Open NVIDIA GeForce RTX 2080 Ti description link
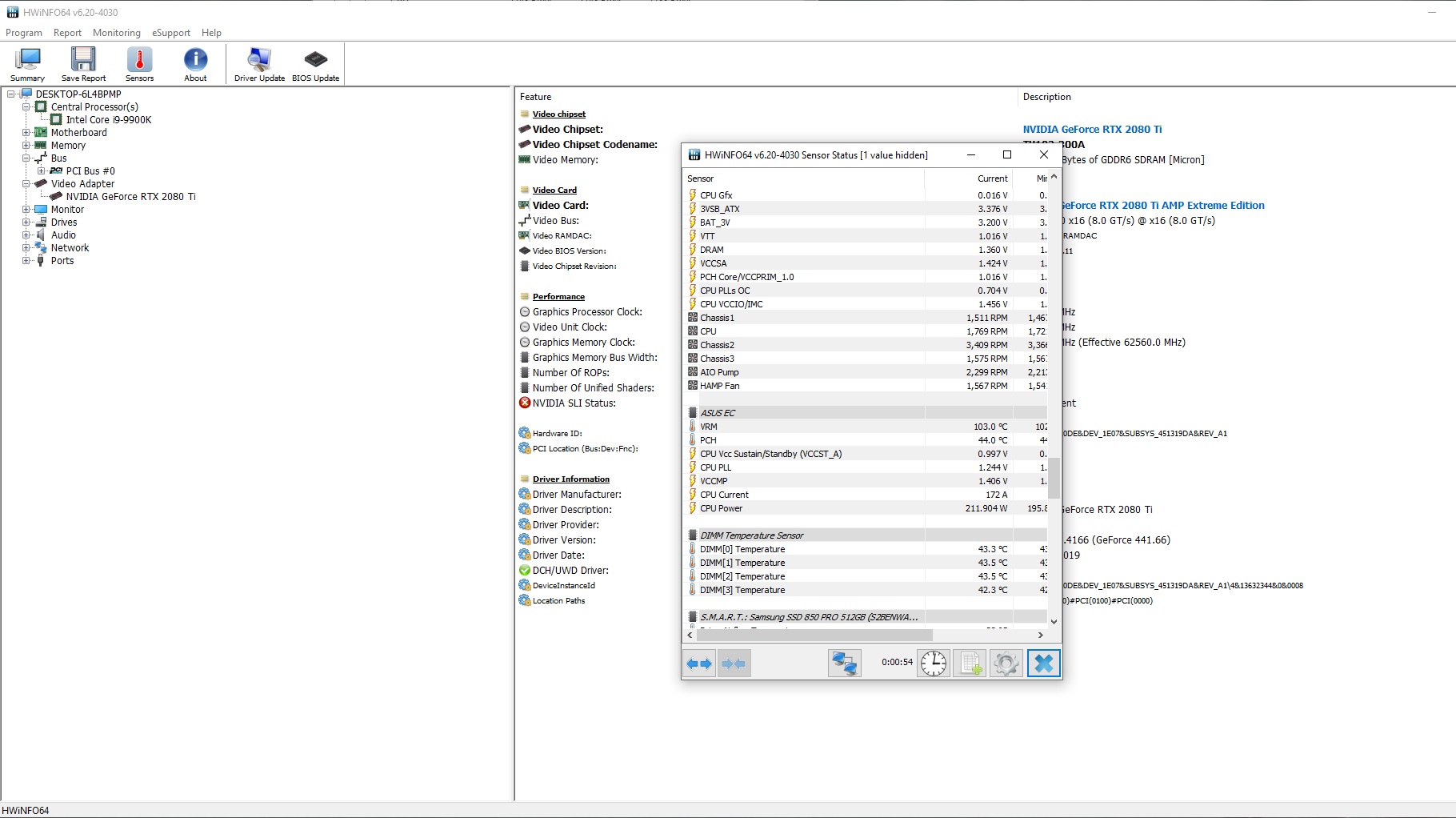 1092,130
